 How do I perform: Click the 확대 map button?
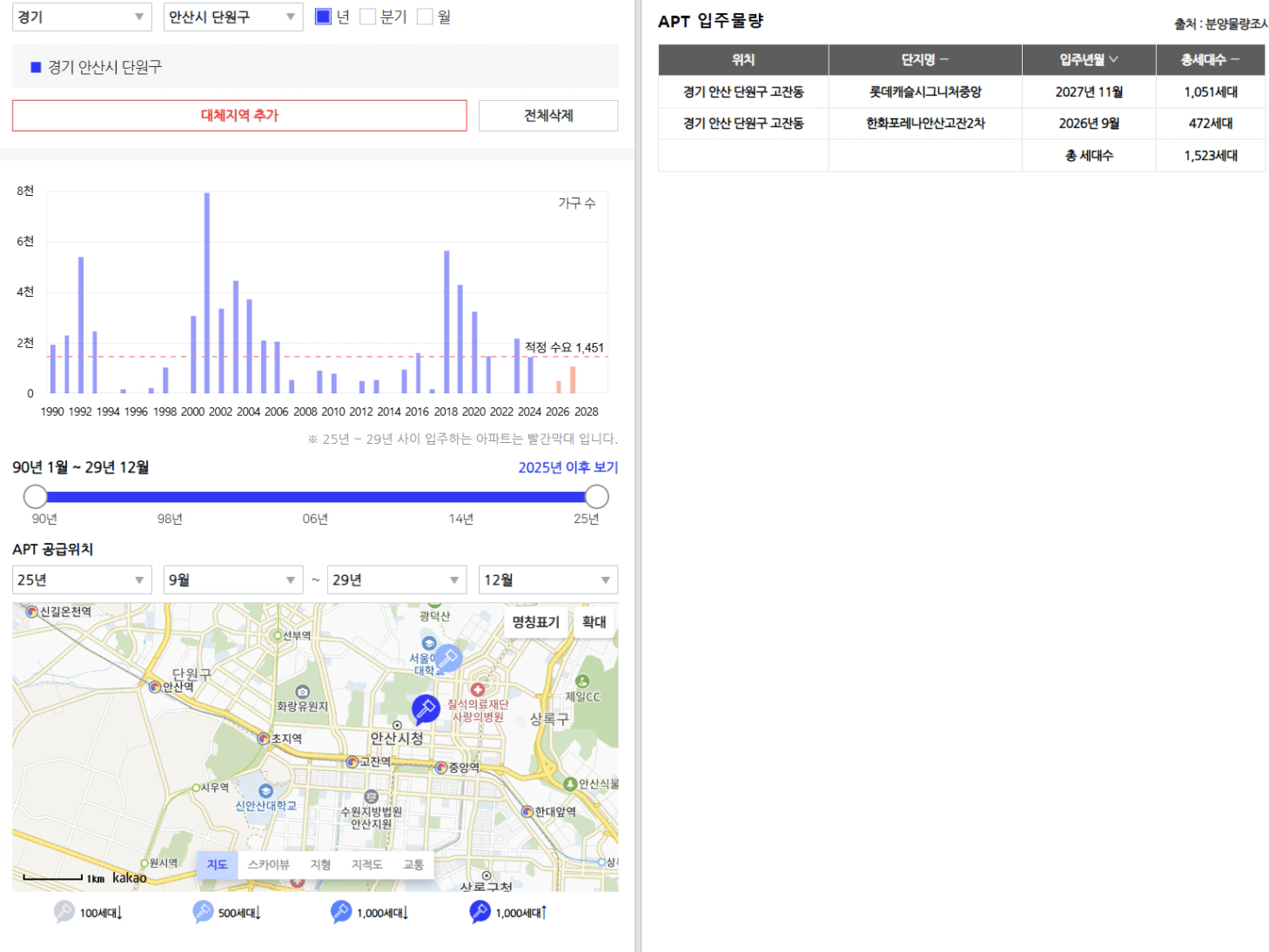click(594, 622)
